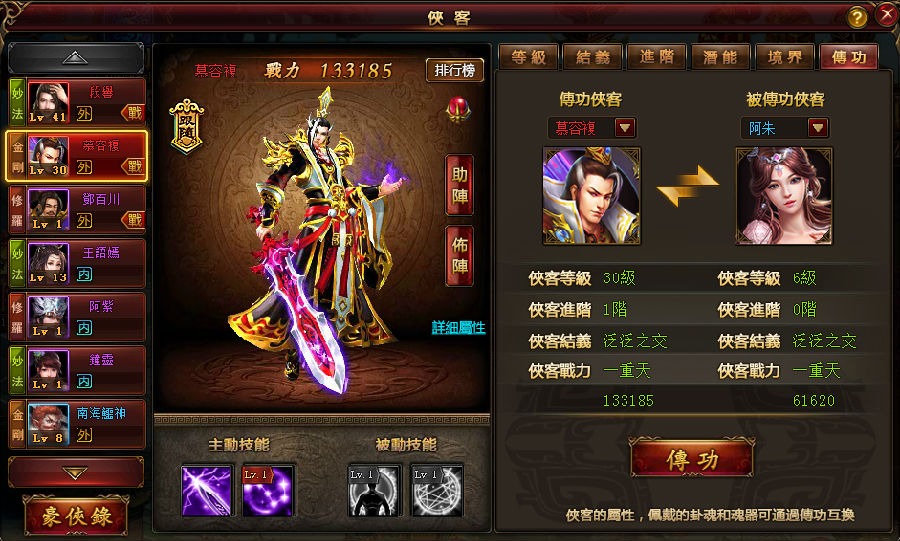Click the red 傳功 confirm button
Screen dimensions: 900x541
click(692, 458)
